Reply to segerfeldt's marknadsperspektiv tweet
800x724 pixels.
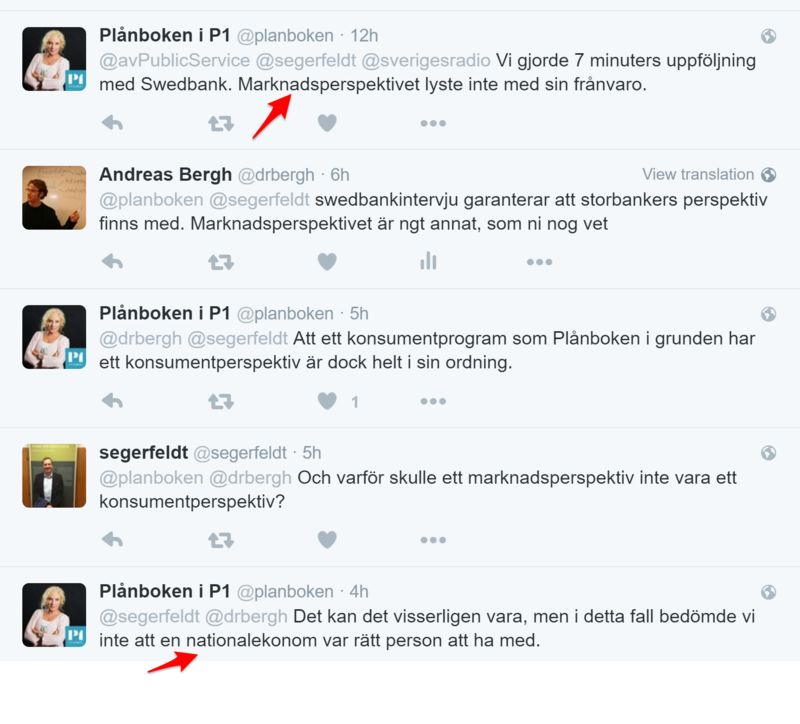click(x=112, y=540)
